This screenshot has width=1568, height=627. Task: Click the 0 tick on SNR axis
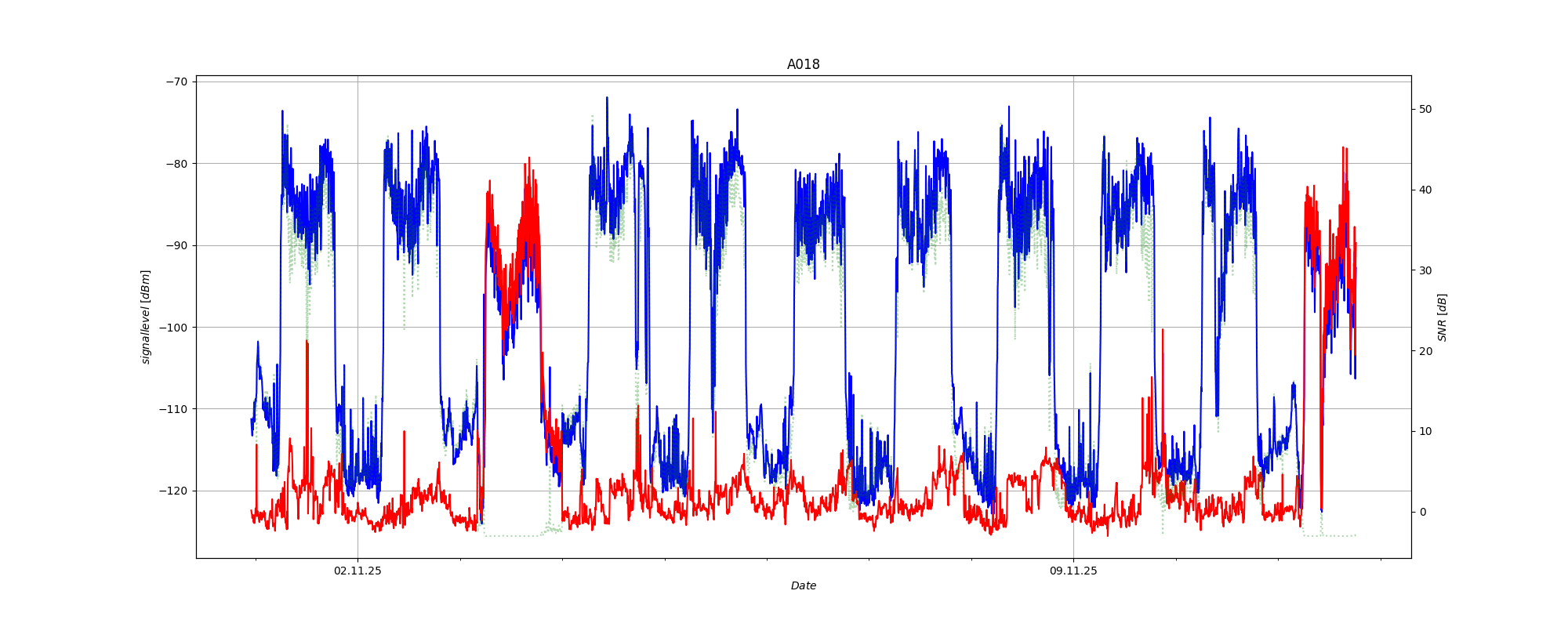[x=1421, y=513]
